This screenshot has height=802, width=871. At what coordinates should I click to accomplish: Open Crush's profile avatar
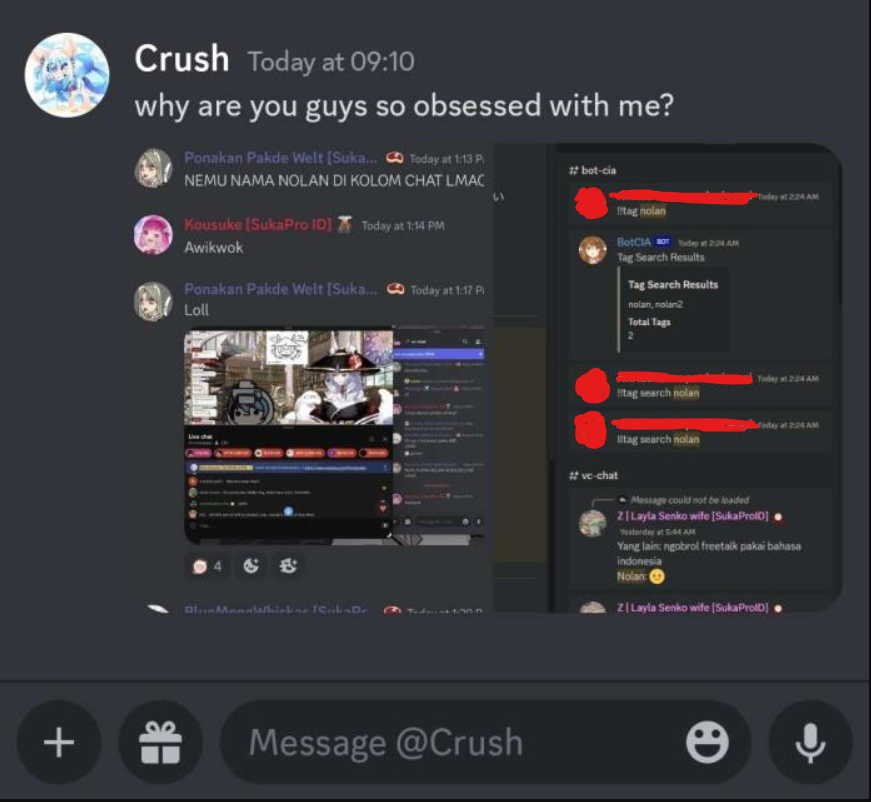coord(67,75)
